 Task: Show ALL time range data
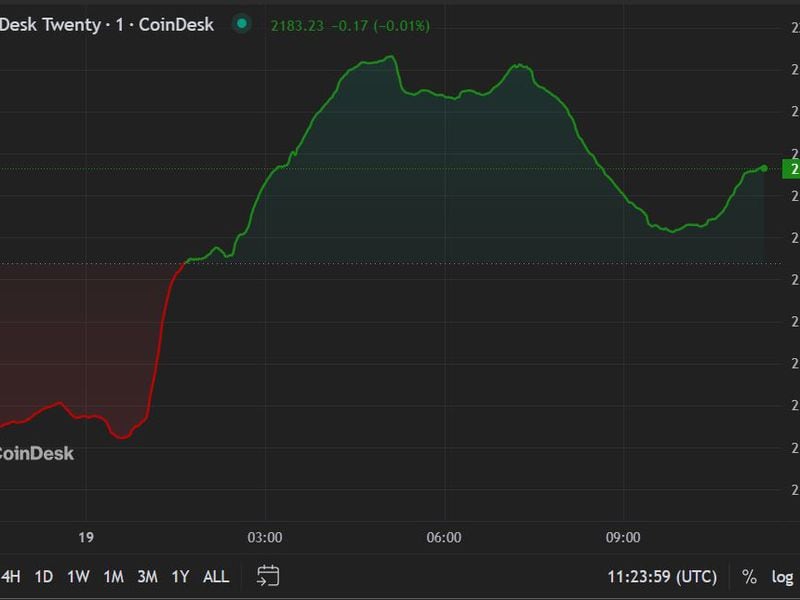pyautogui.click(x=216, y=577)
